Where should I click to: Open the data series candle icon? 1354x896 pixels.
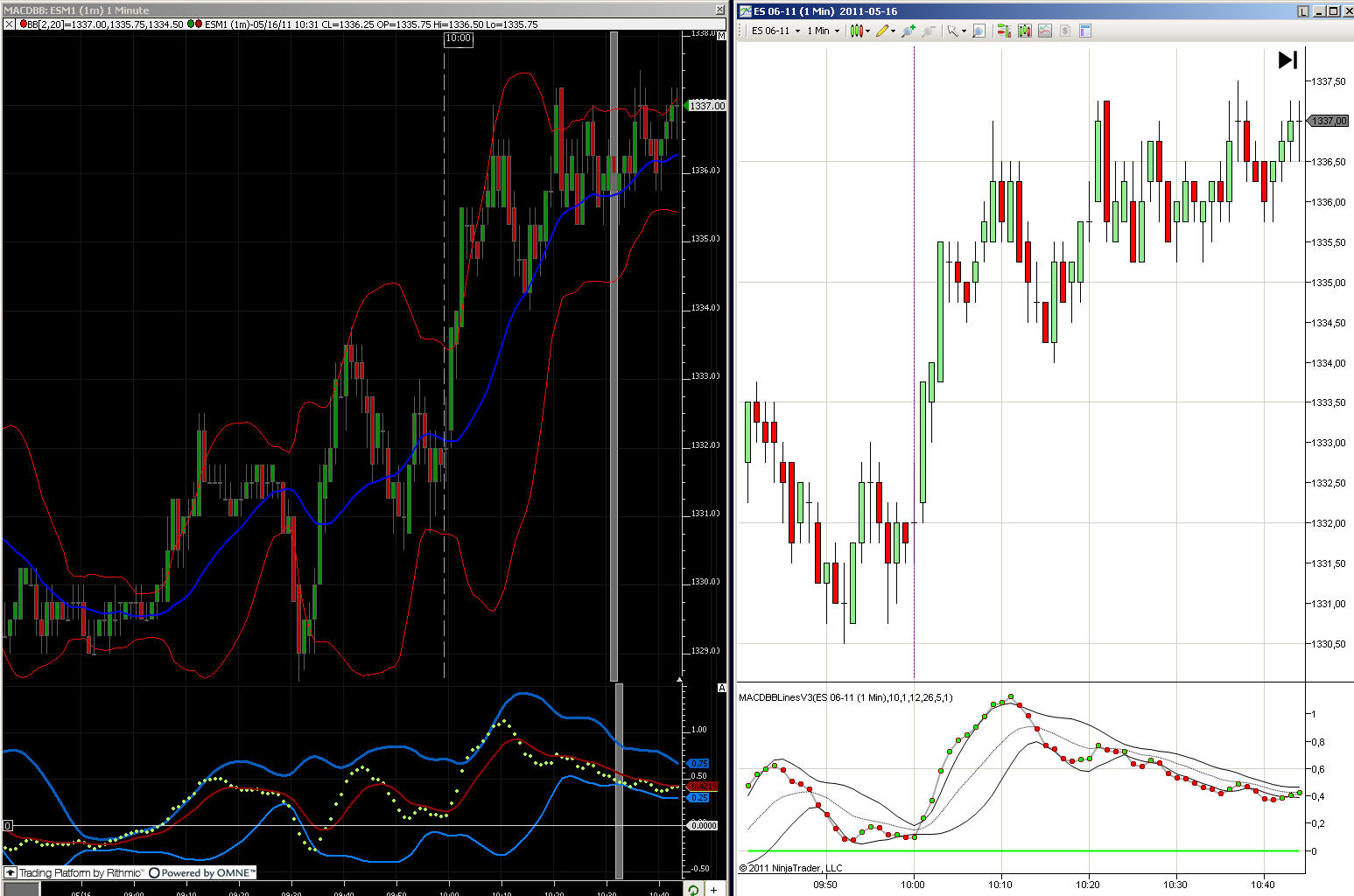tap(1024, 31)
